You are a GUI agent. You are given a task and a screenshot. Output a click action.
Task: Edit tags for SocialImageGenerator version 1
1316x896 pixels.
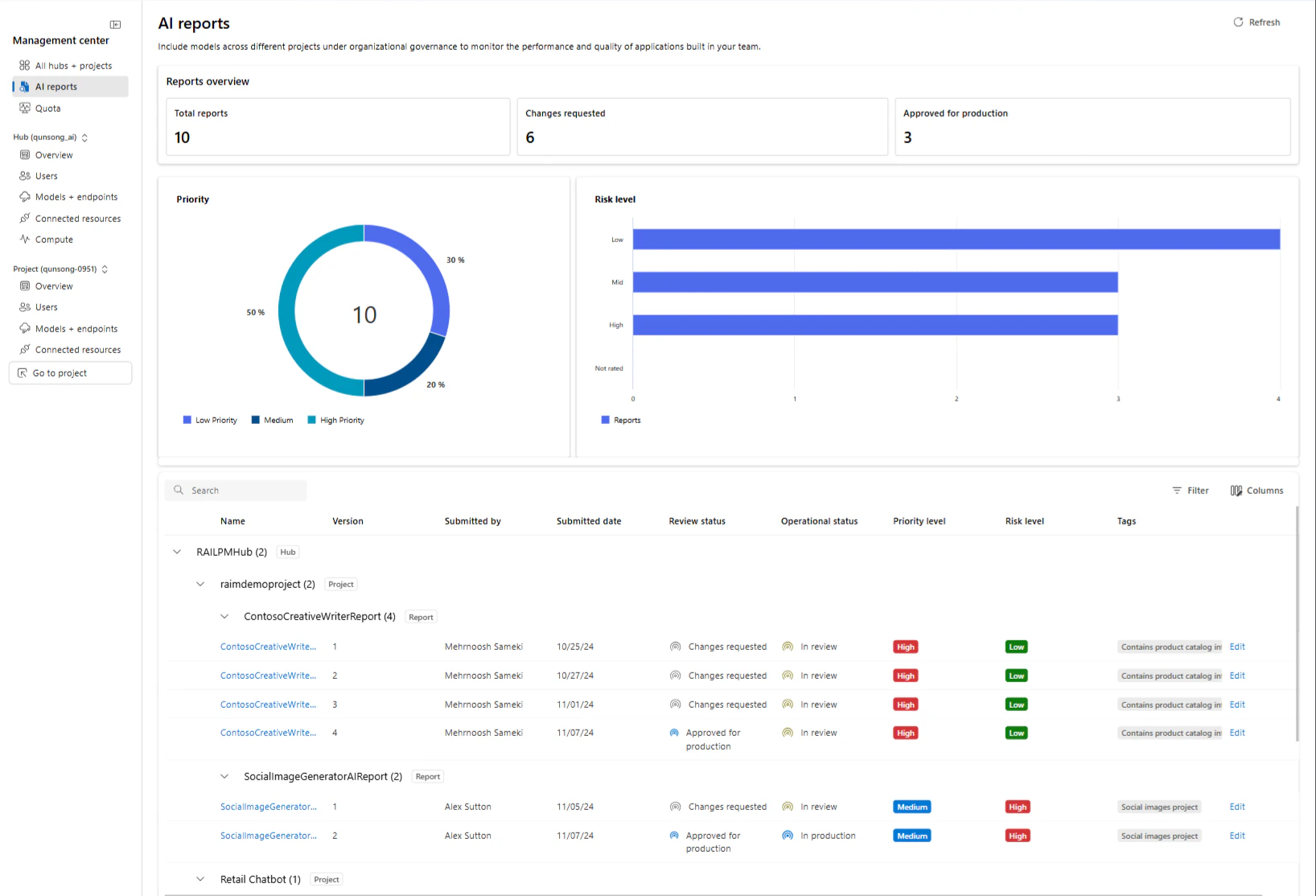click(x=1237, y=807)
